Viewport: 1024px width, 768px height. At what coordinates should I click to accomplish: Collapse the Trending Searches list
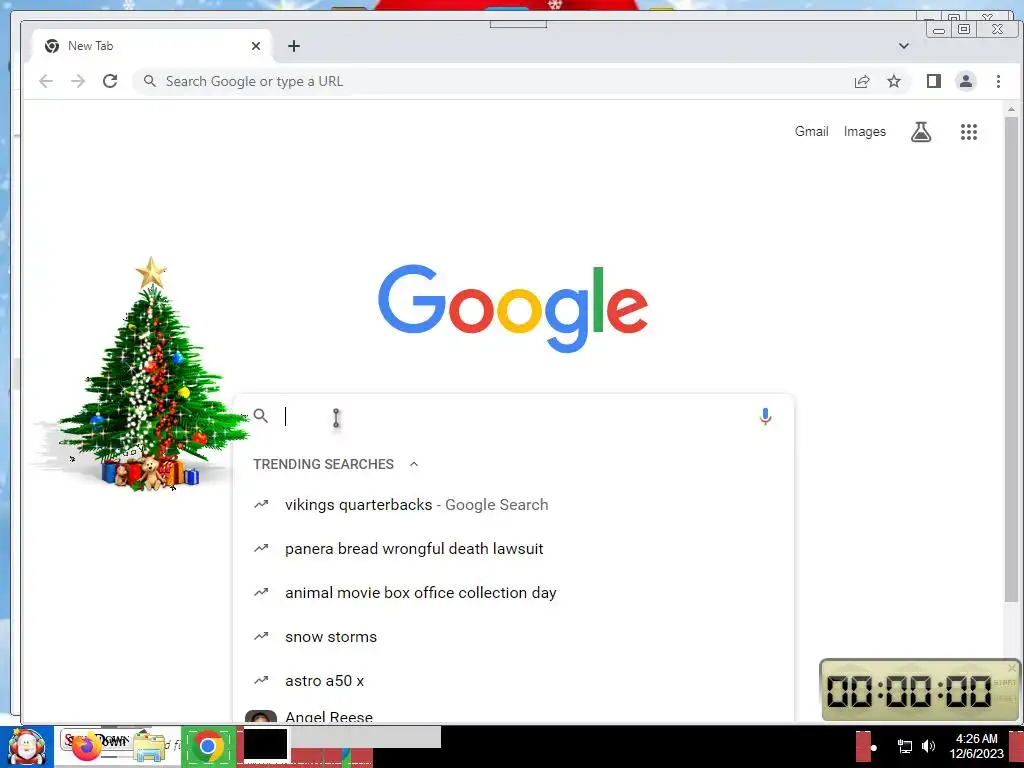413,464
